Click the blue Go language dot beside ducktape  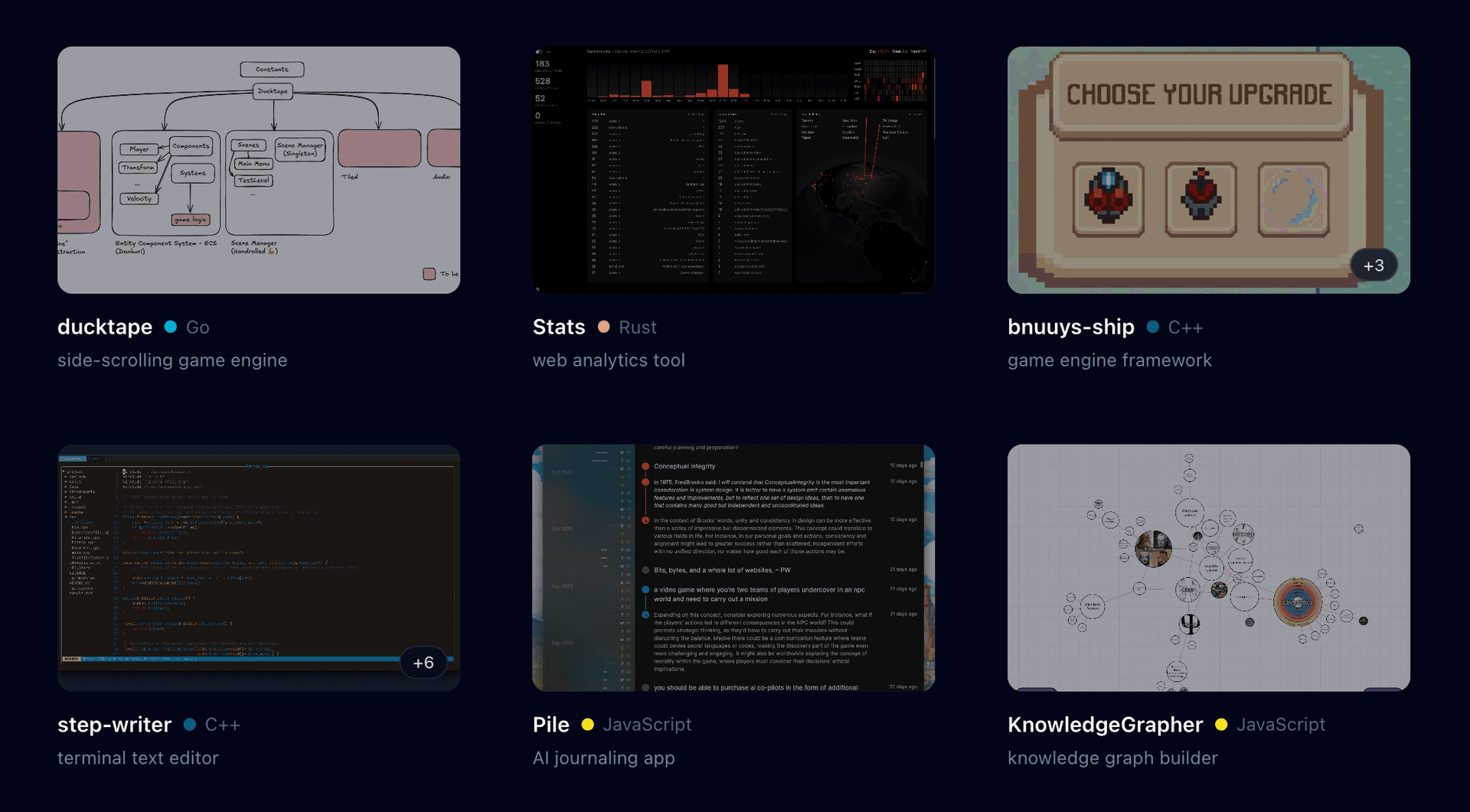[x=170, y=327]
